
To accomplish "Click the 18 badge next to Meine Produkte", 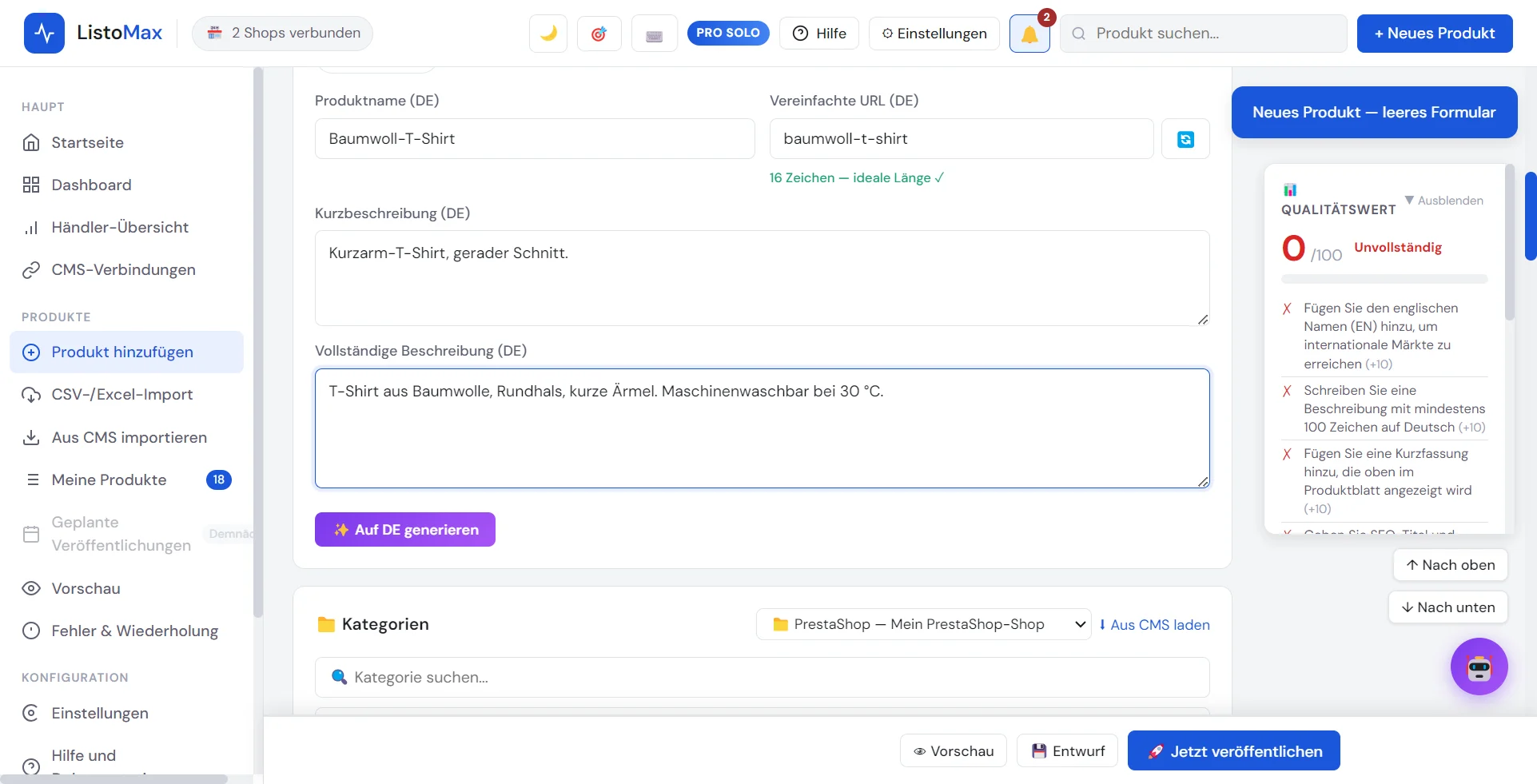I will click(219, 480).
